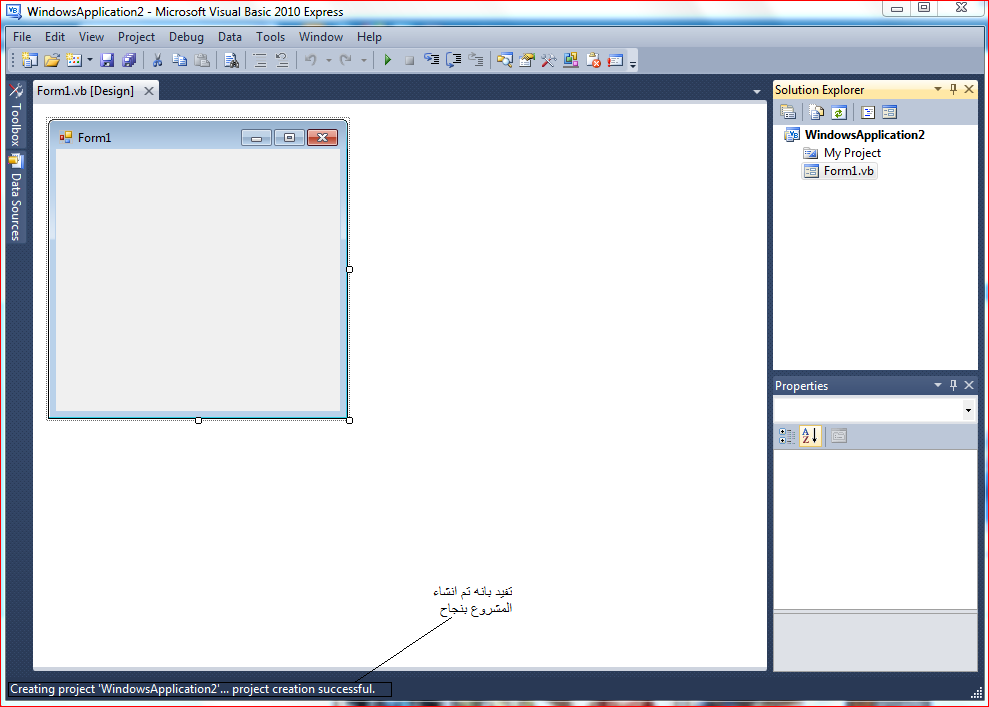This screenshot has height=707, width=989.
Task: Close the Form1.vb [Design] tab
Action: 149,91
